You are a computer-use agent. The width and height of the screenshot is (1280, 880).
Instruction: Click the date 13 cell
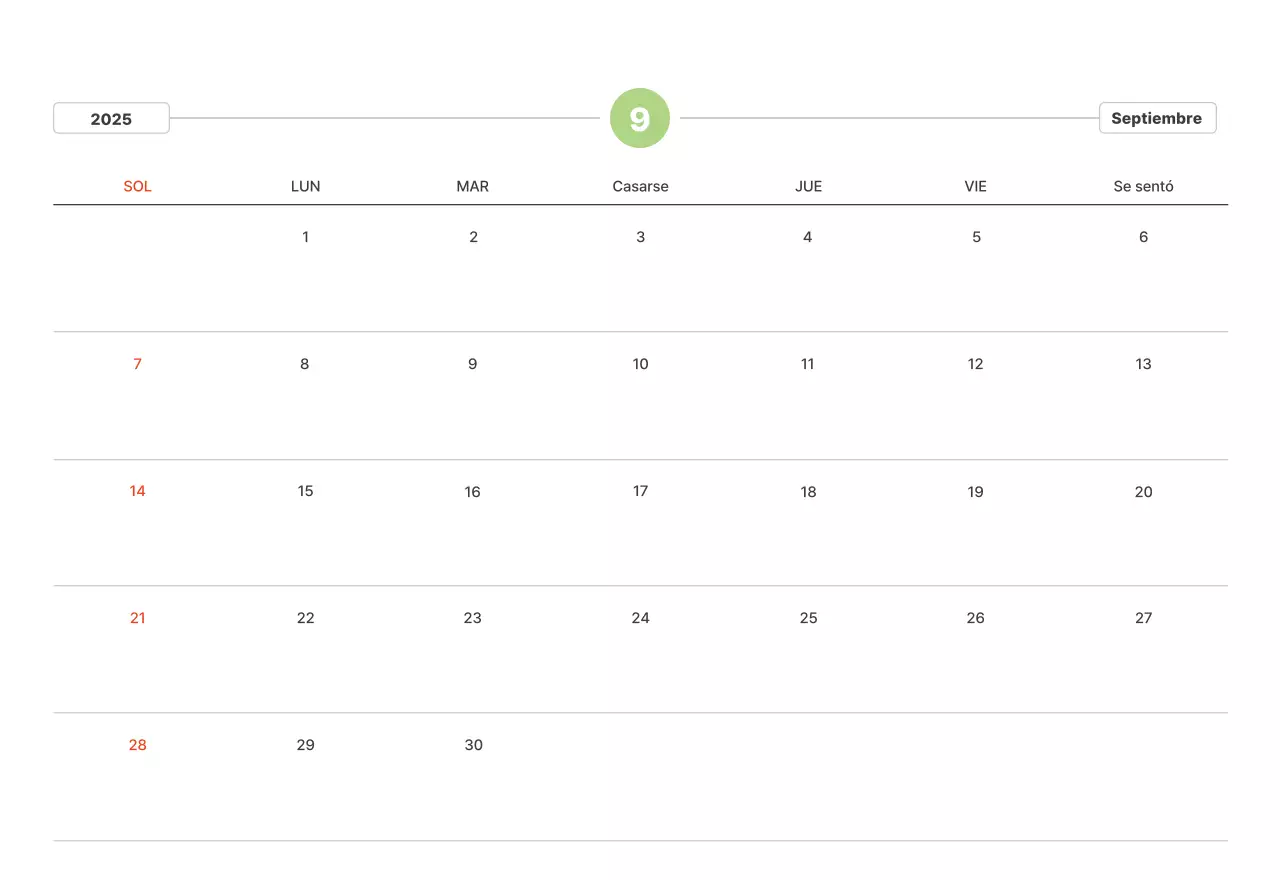point(1143,364)
